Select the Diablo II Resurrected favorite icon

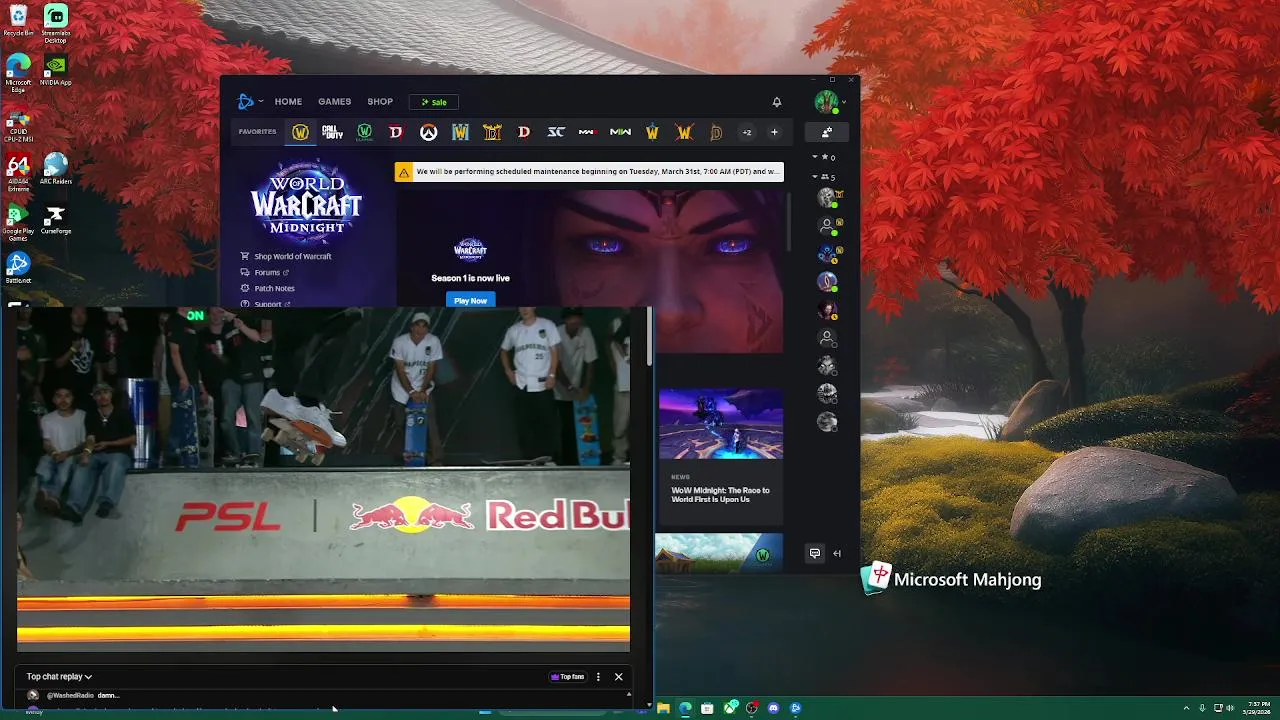tap(492, 132)
